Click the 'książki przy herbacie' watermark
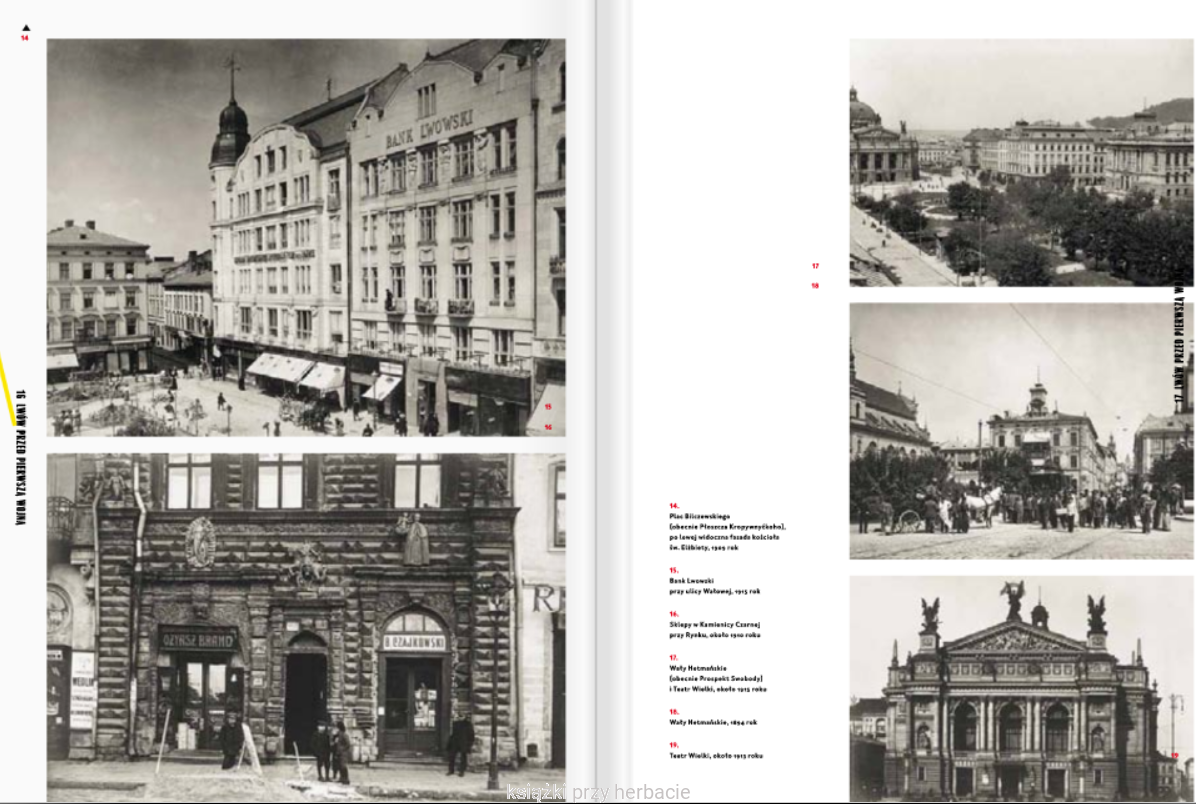 [598, 793]
